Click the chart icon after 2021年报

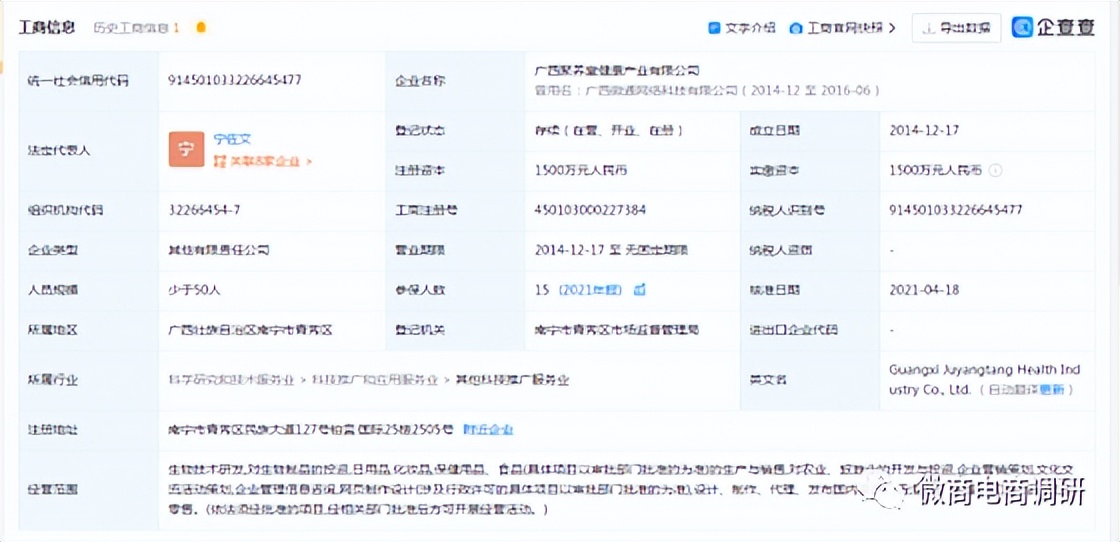(x=640, y=290)
